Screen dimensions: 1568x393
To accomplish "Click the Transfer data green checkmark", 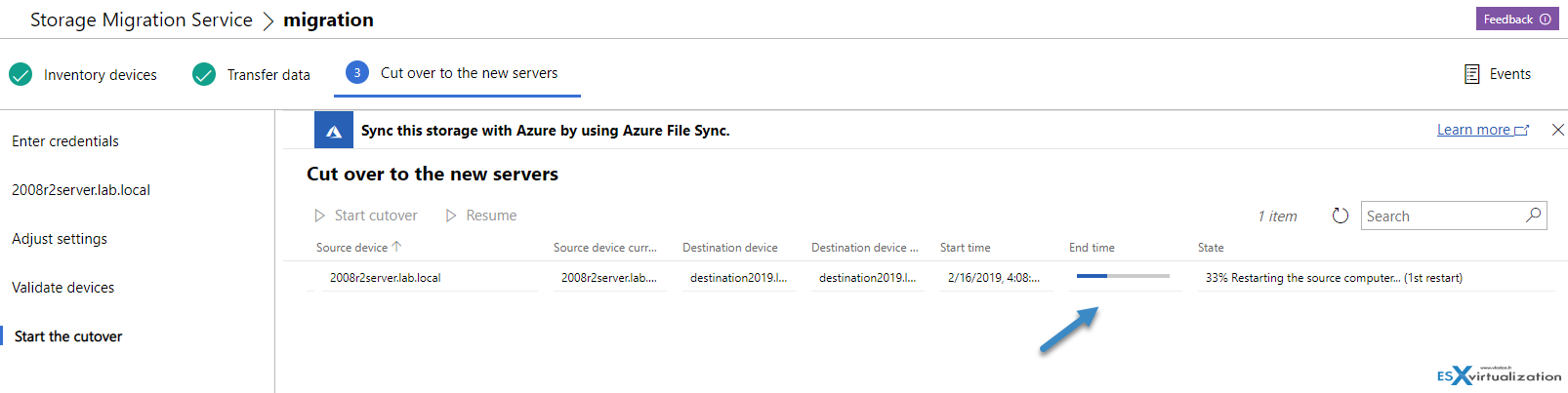I will [x=204, y=74].
